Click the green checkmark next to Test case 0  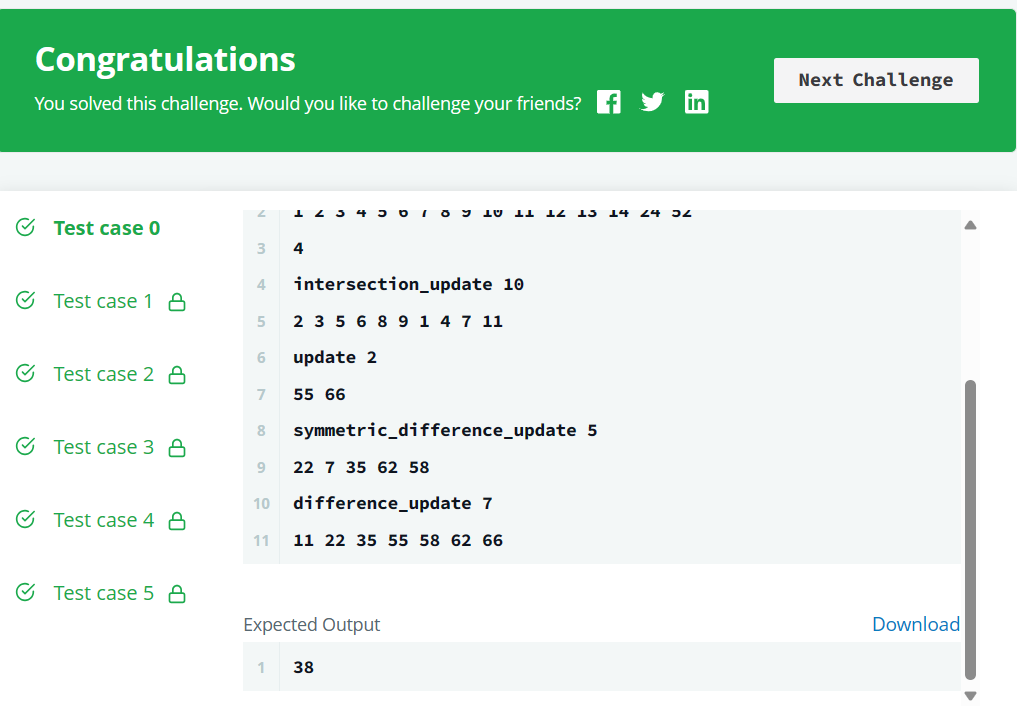(25, 227)
